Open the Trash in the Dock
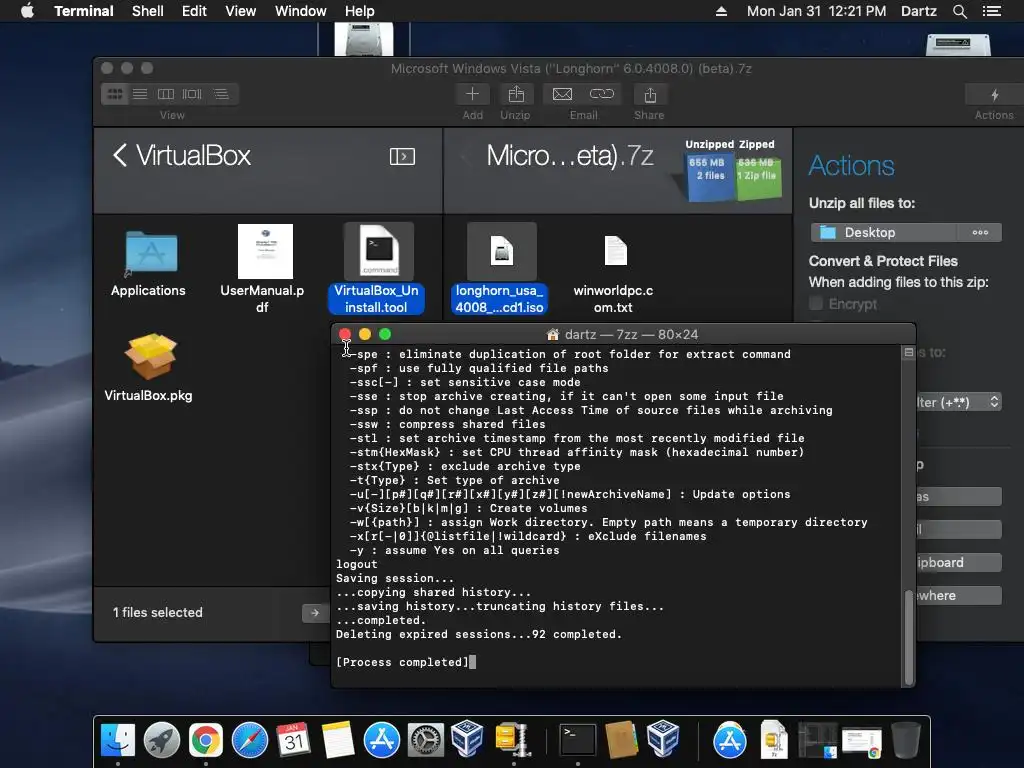Image resolution: width=1024 pixels, height=768 pixels. point(906,740)
